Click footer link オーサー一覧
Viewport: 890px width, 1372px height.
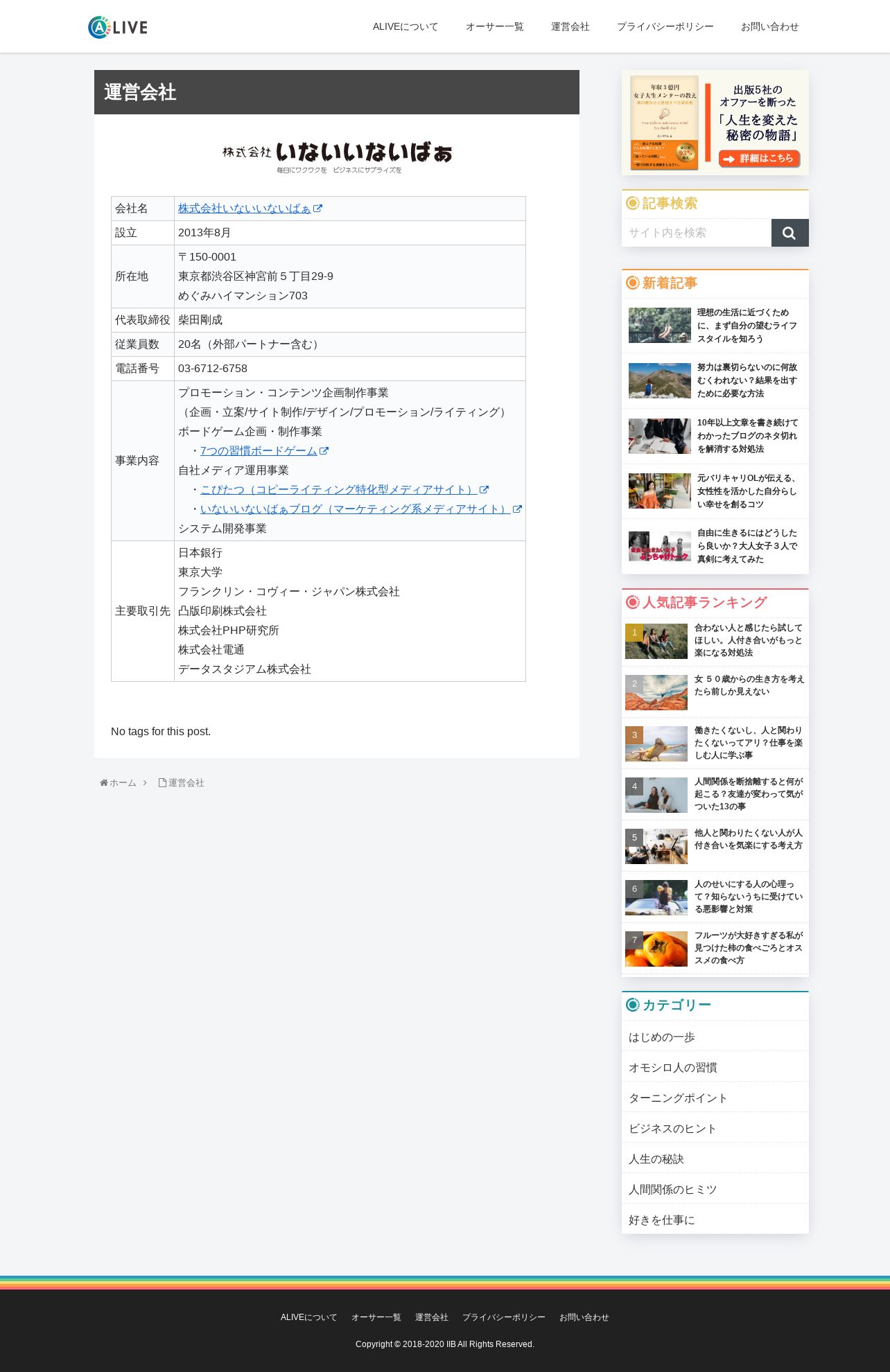pyautogui.click(x=376, y=1317)
